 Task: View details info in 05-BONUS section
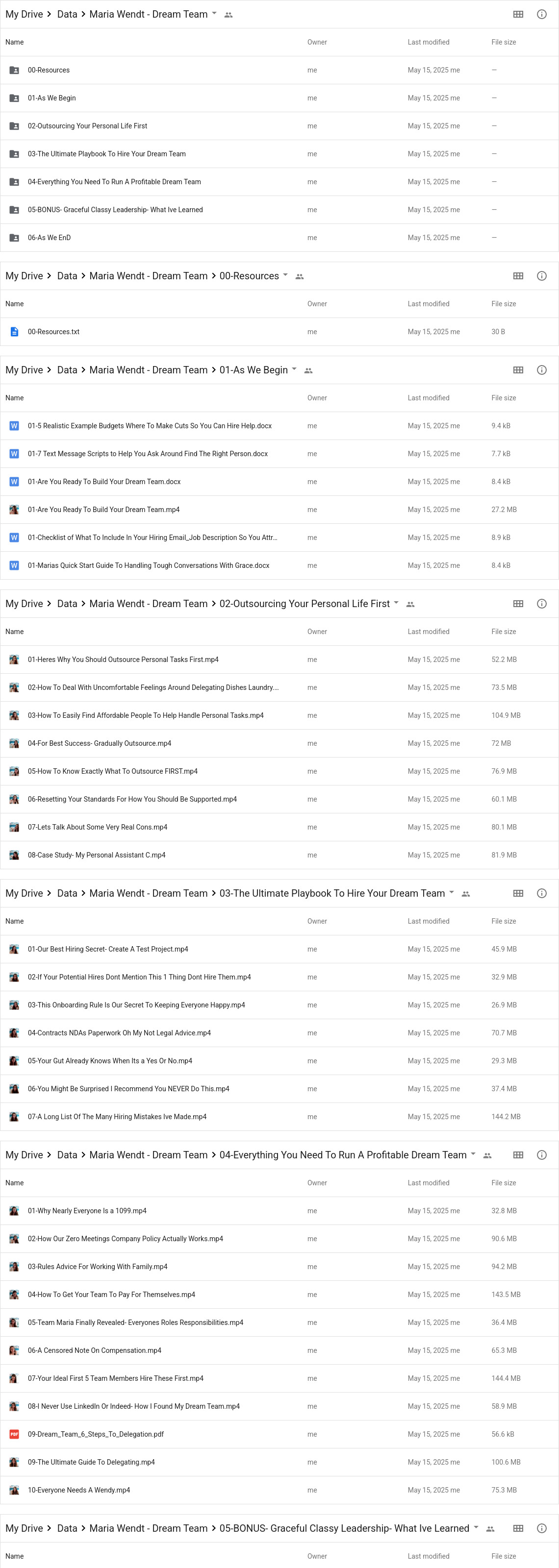tap(541, 1528)
